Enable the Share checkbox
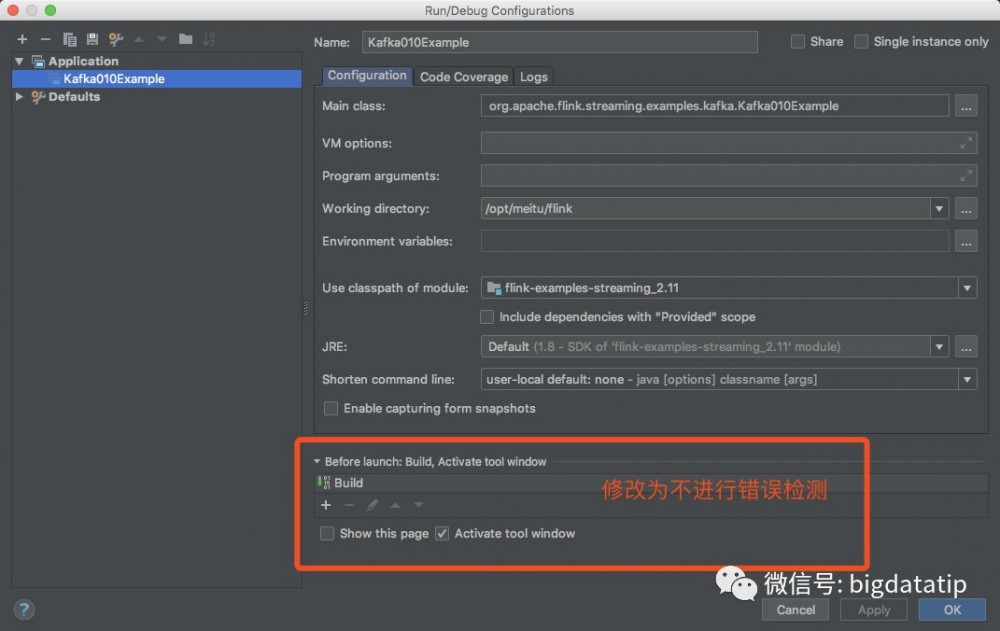 click(797, 41)
